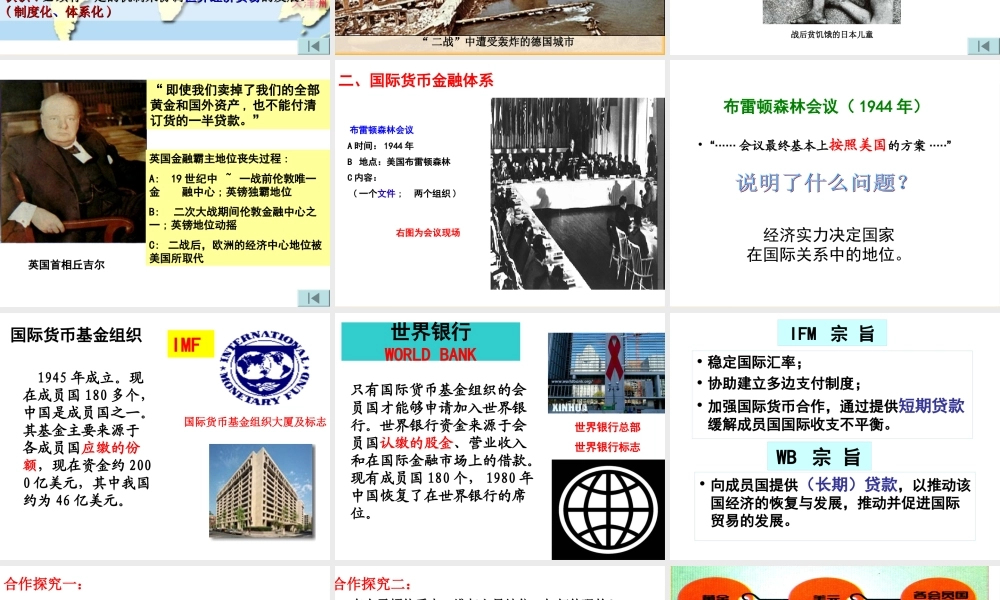Click the red caption 世界银行总部
Viewport: 1000px width, 600px height.
(x=607, y=427)
